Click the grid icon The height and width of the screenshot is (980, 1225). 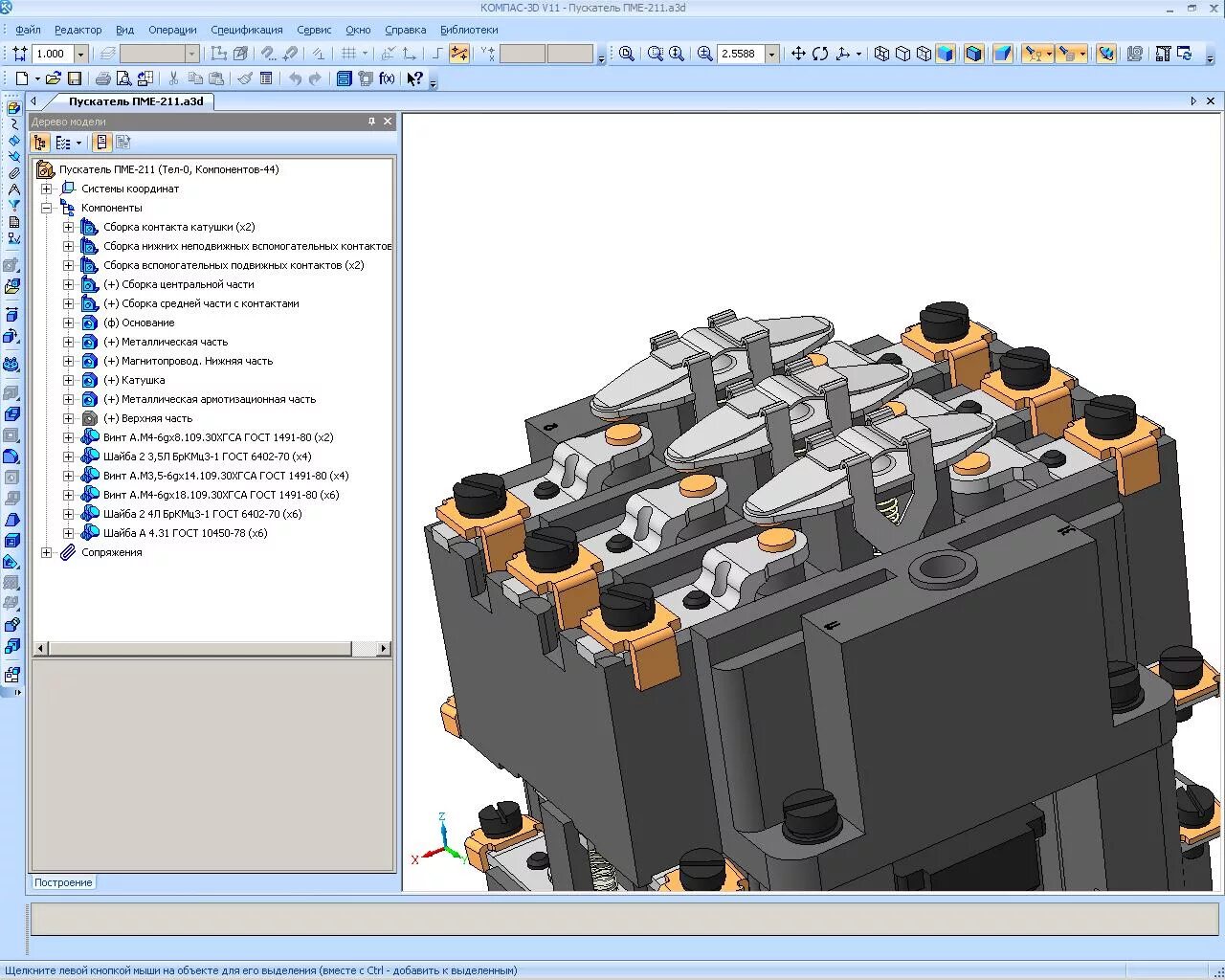[x=349, y=54]
